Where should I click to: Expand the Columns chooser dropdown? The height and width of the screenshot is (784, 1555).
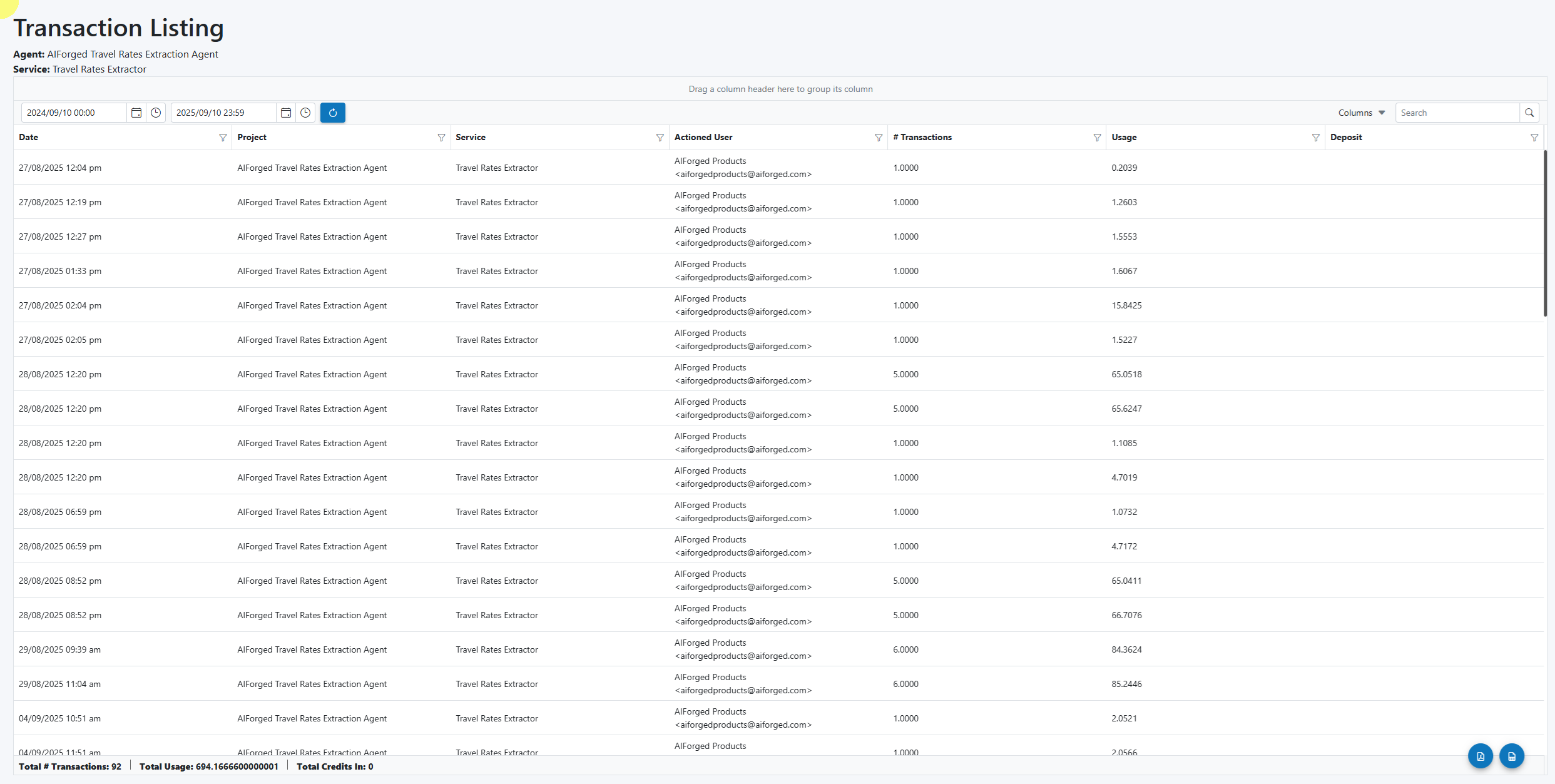(x=1362, y=113)
